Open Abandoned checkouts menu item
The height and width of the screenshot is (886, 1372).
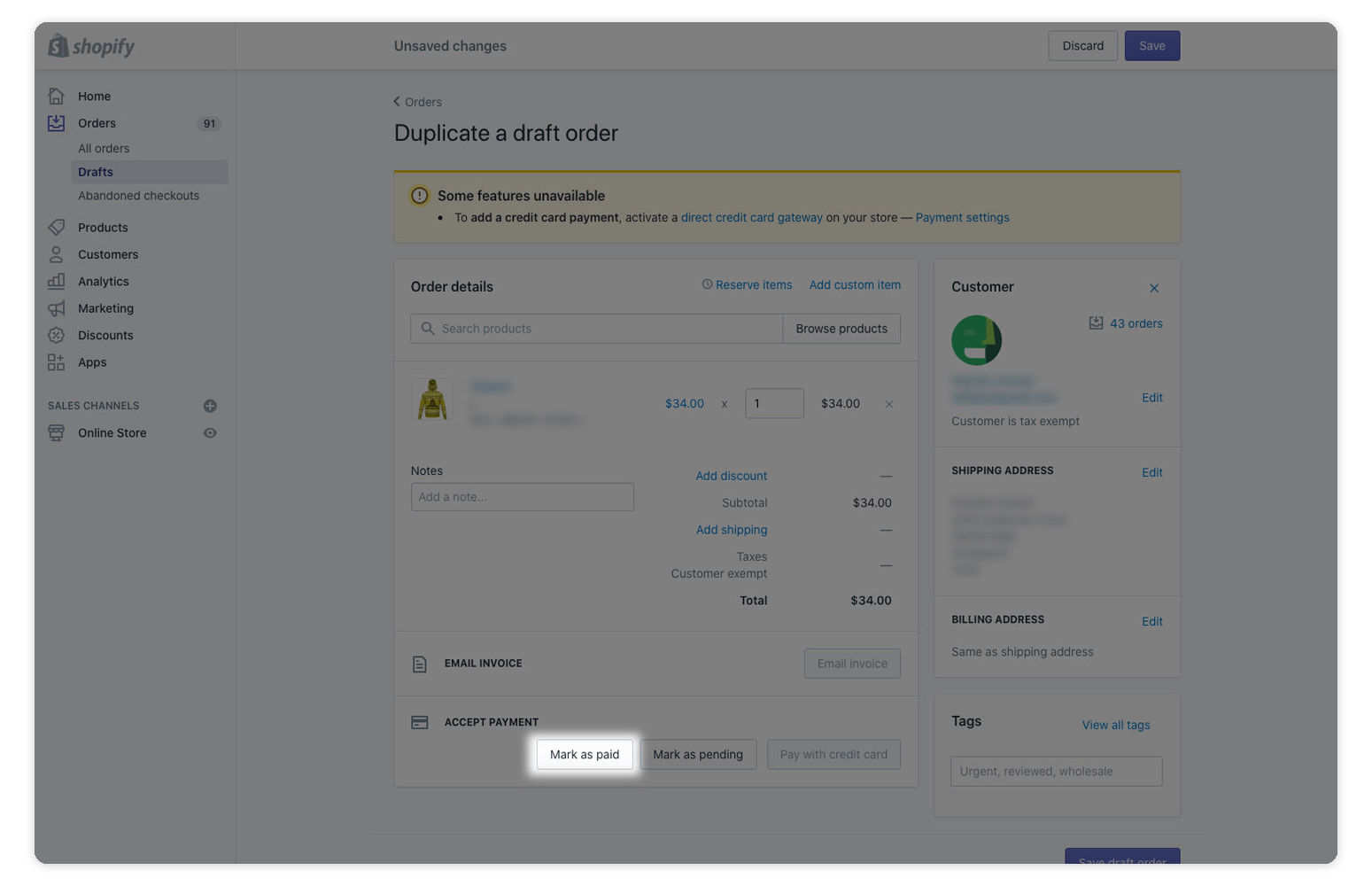coord(138,196)
